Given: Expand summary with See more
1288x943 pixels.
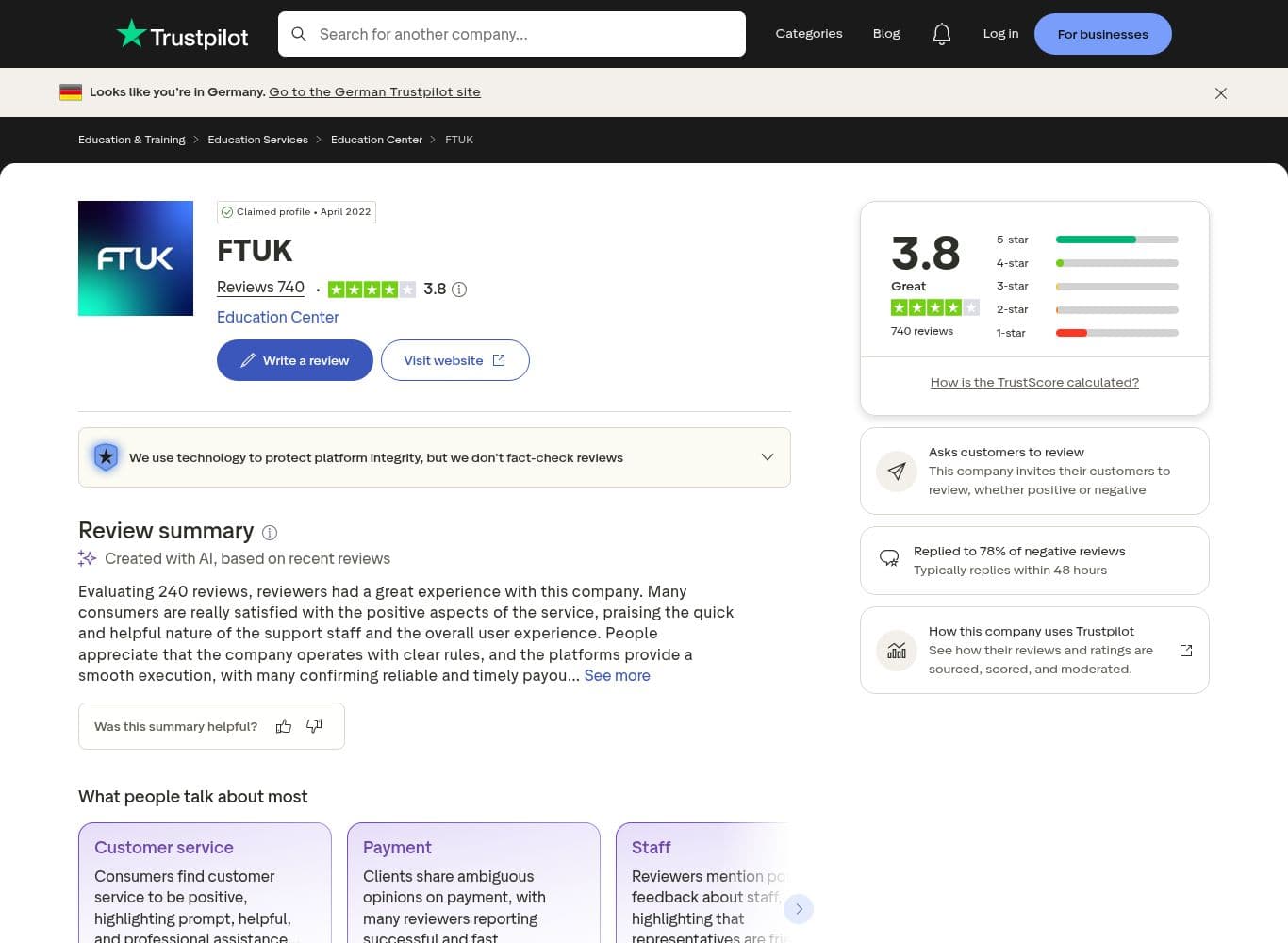Looking at the screenshot, I should click(618, 676).
